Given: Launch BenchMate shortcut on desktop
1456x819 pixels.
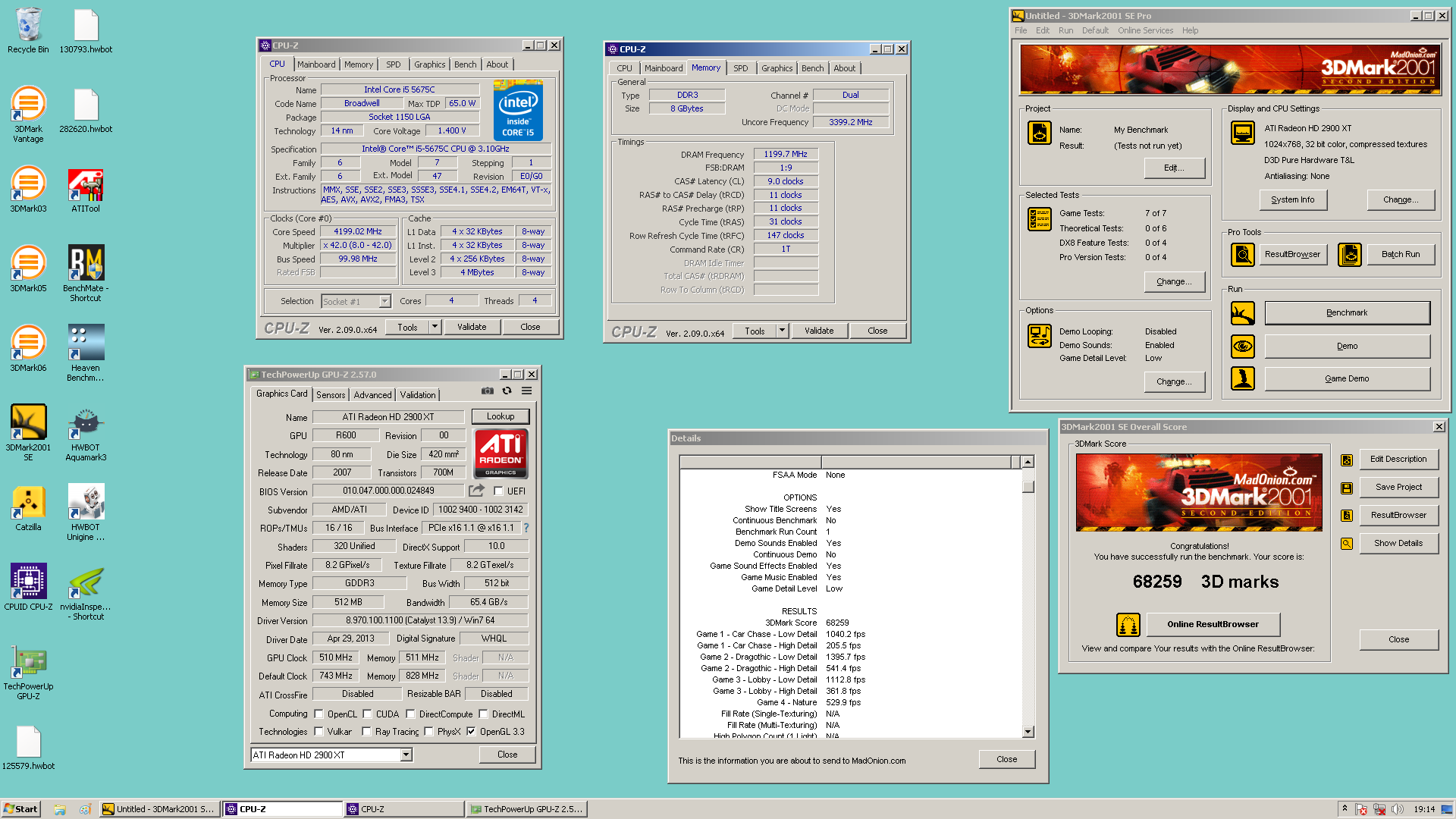Looking at the screenshot, I should (x=86, y=273).
